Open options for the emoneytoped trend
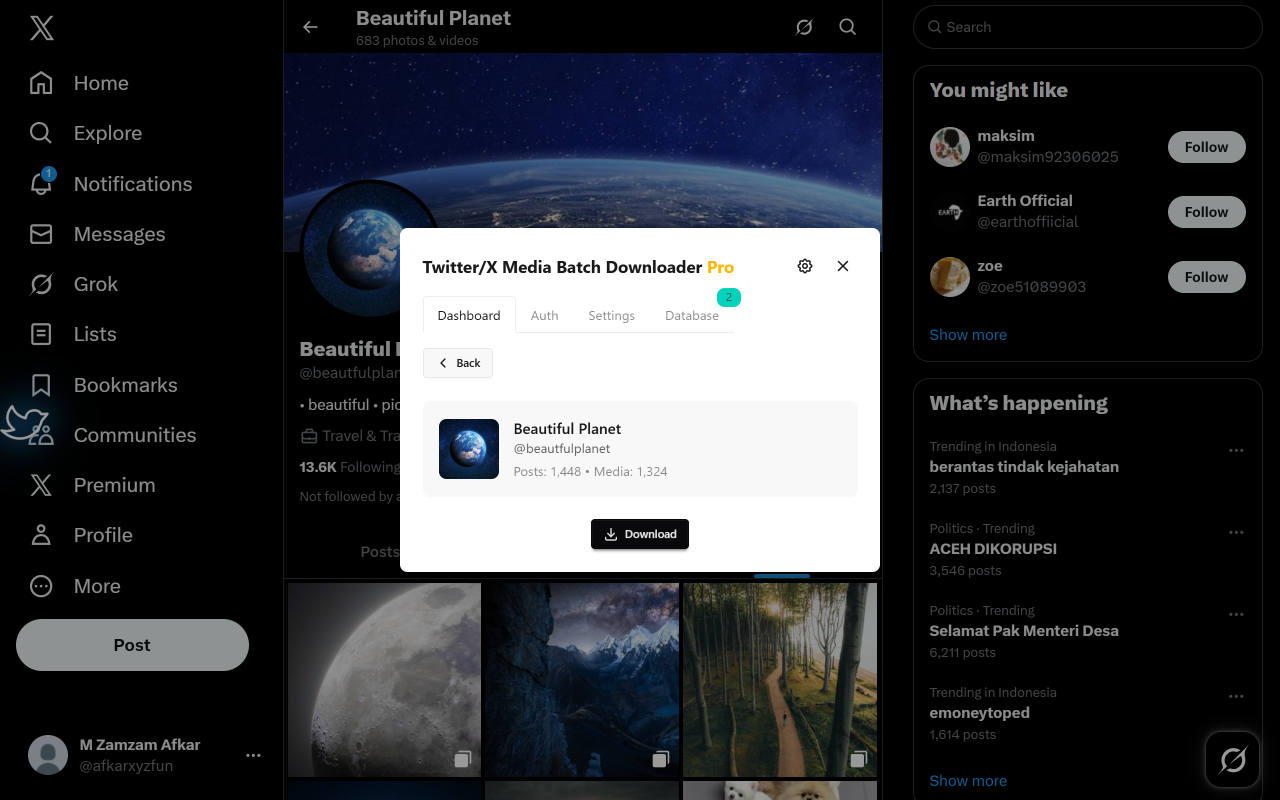Viewport: 1280px width, 800px height. [x=1236, y=696]
